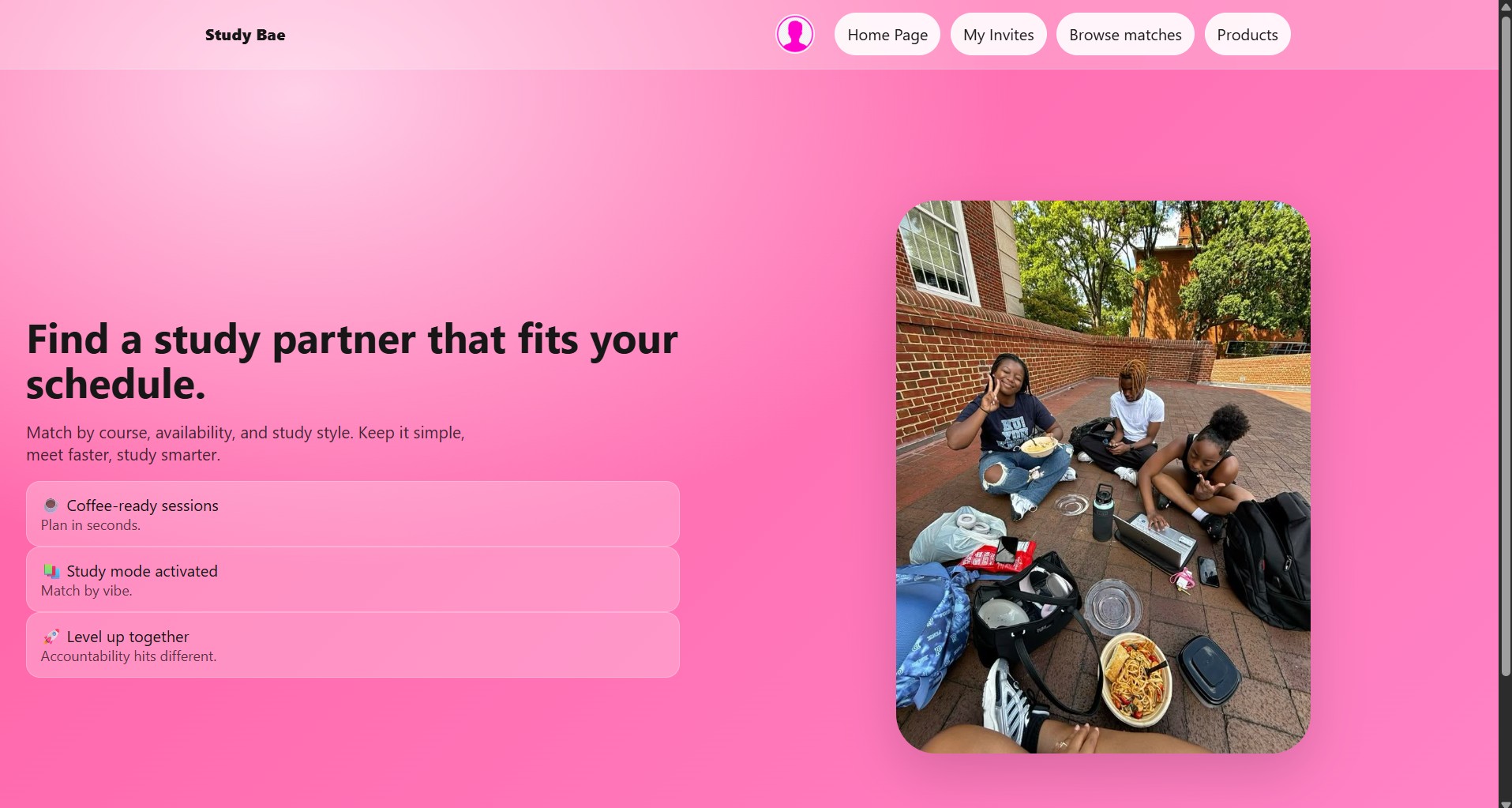Click the scrollbar down arrow
Image resolution: width=1512 pixels, height=808 pixels.
click(x=1505, y=802)
